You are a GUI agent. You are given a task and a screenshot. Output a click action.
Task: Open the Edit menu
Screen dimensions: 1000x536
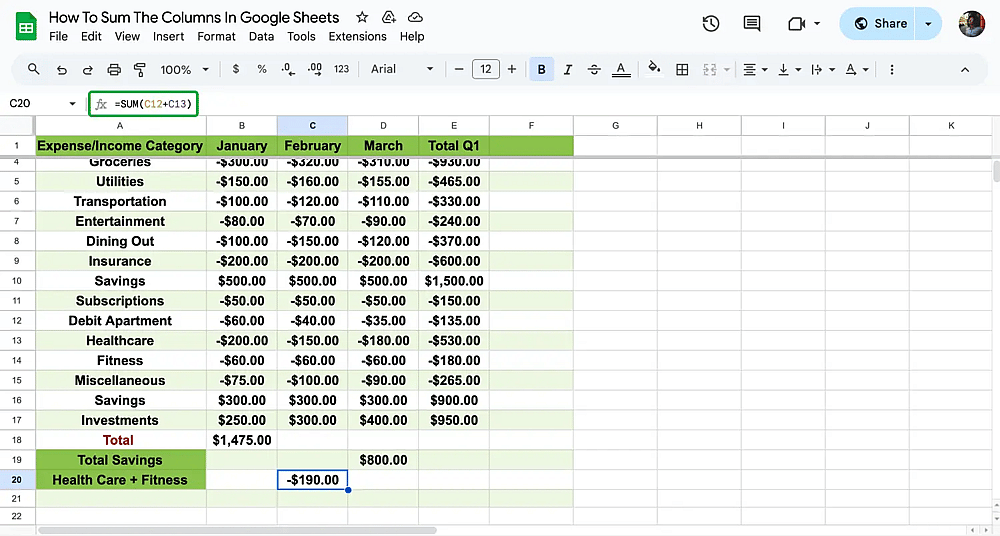pos(91,36)
